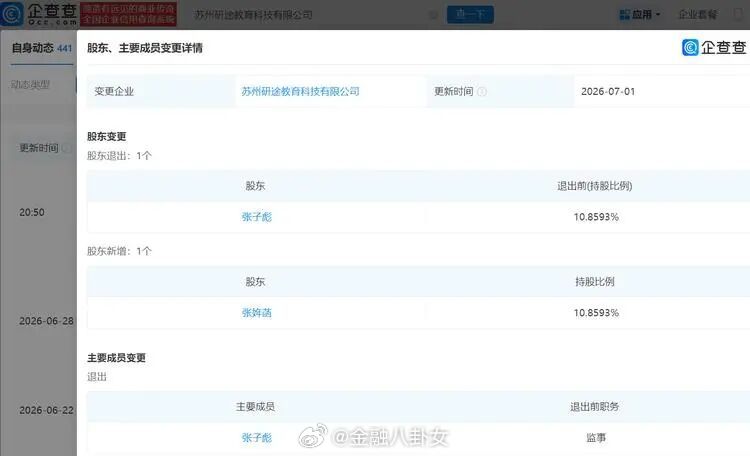Click the 监事 position cell

tap(596, 437)
